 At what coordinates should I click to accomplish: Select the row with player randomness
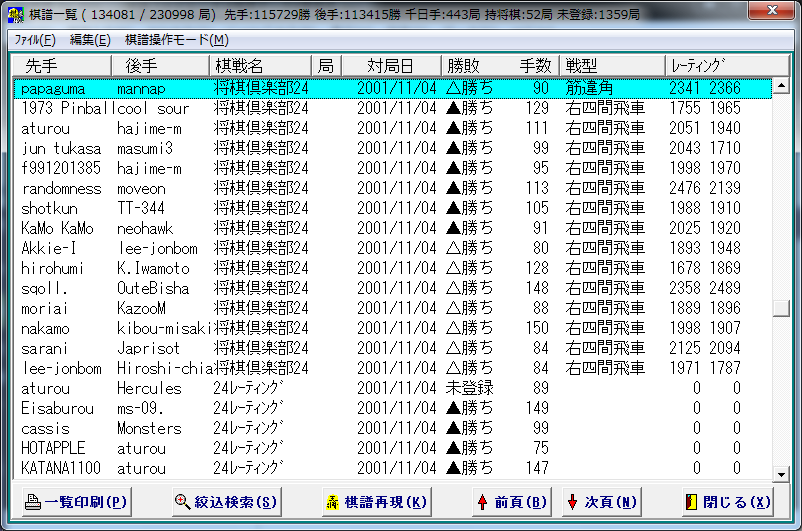click(x=61, y=188)
